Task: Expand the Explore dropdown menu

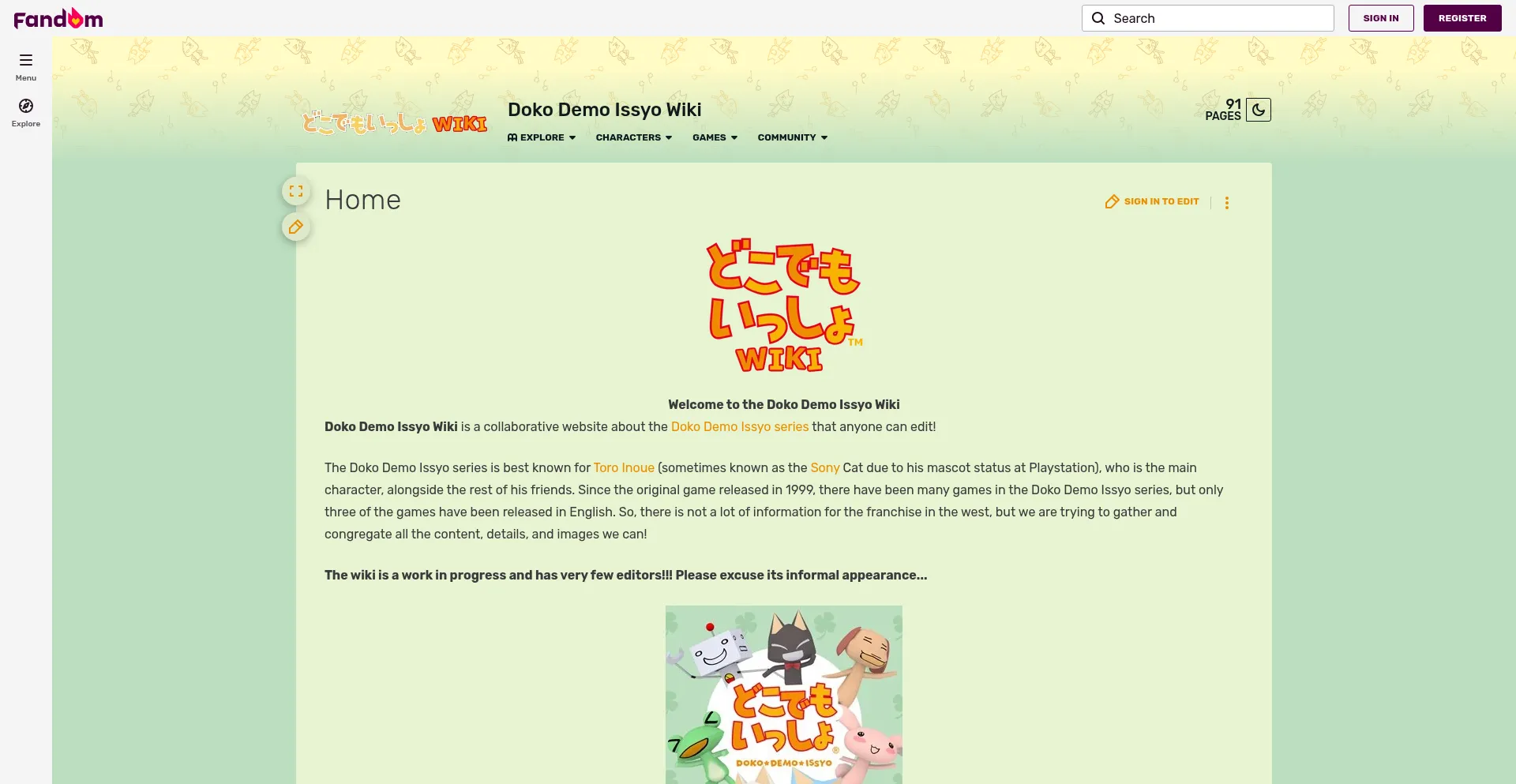Action: click(542, 137)
